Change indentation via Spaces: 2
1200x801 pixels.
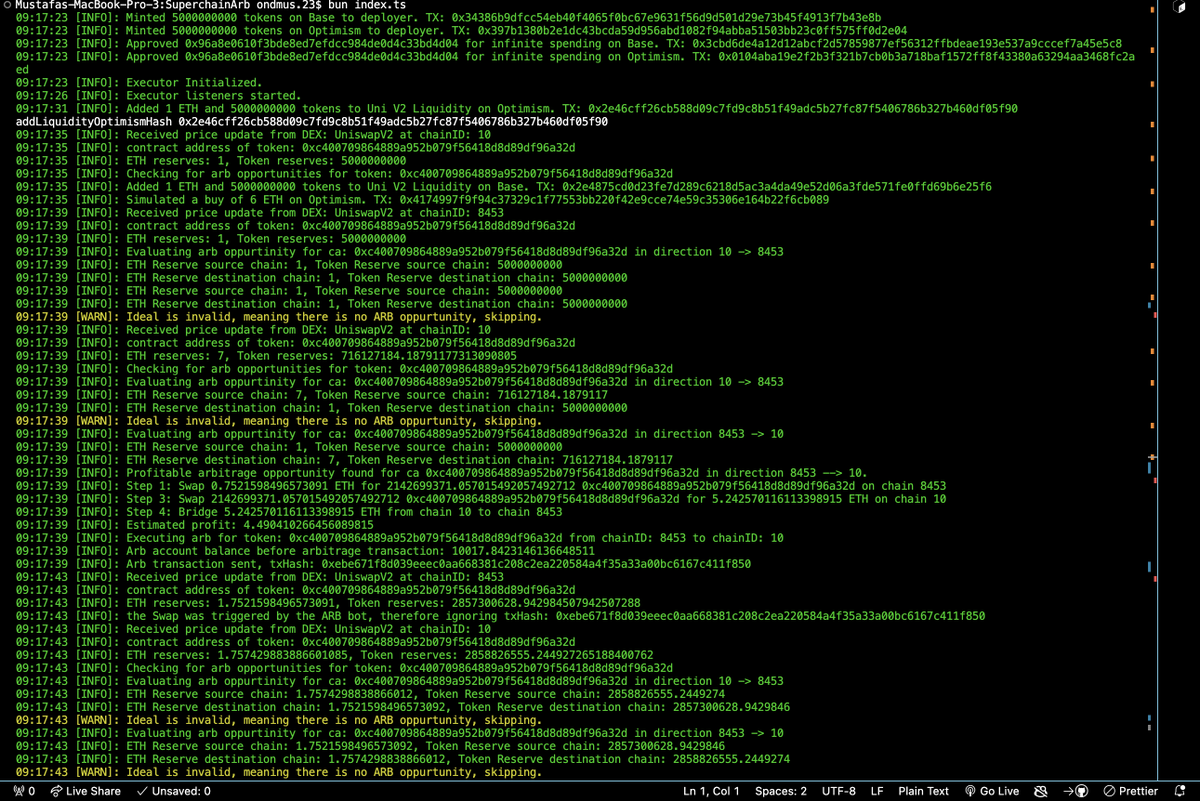pyautogui.click(x=781, y=791)
